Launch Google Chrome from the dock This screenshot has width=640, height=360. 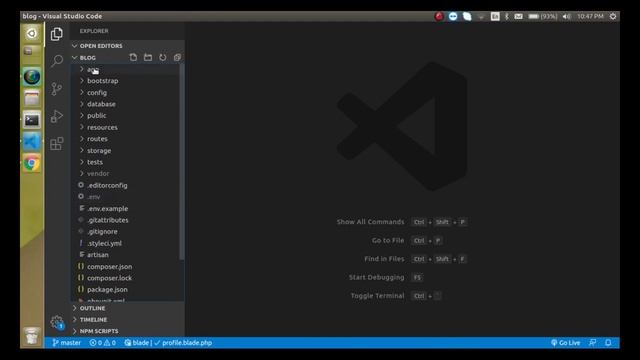pyautogui.click(x=32, y=163)
